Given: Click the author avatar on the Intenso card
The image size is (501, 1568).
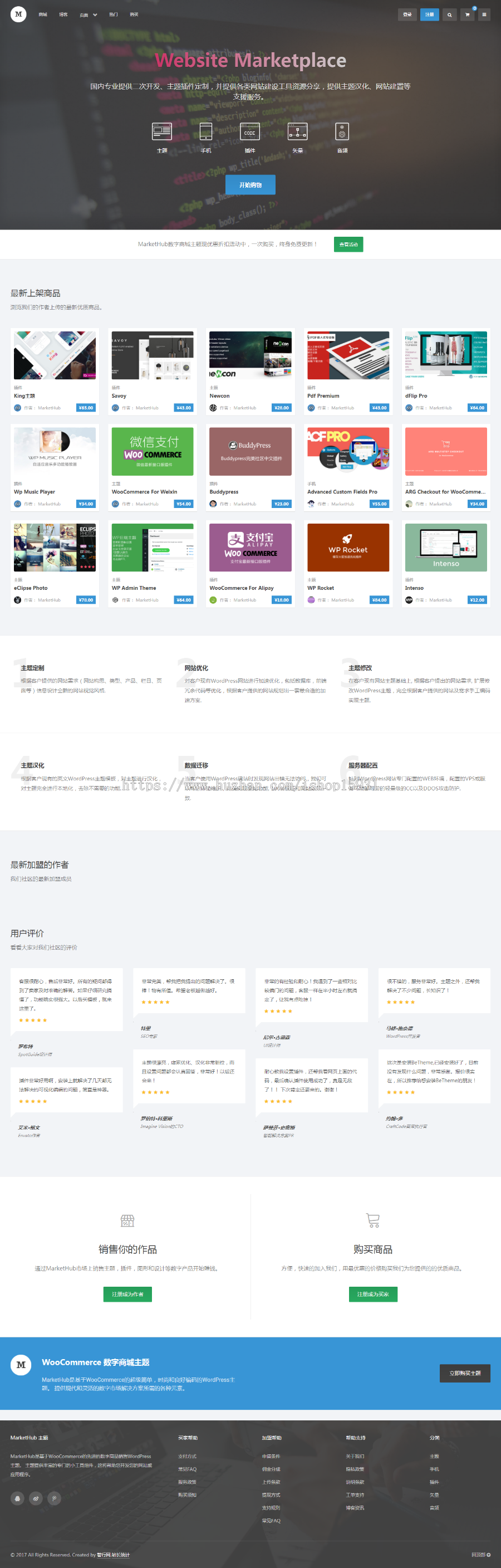Looking at the screenshot, I should (409, 600).
